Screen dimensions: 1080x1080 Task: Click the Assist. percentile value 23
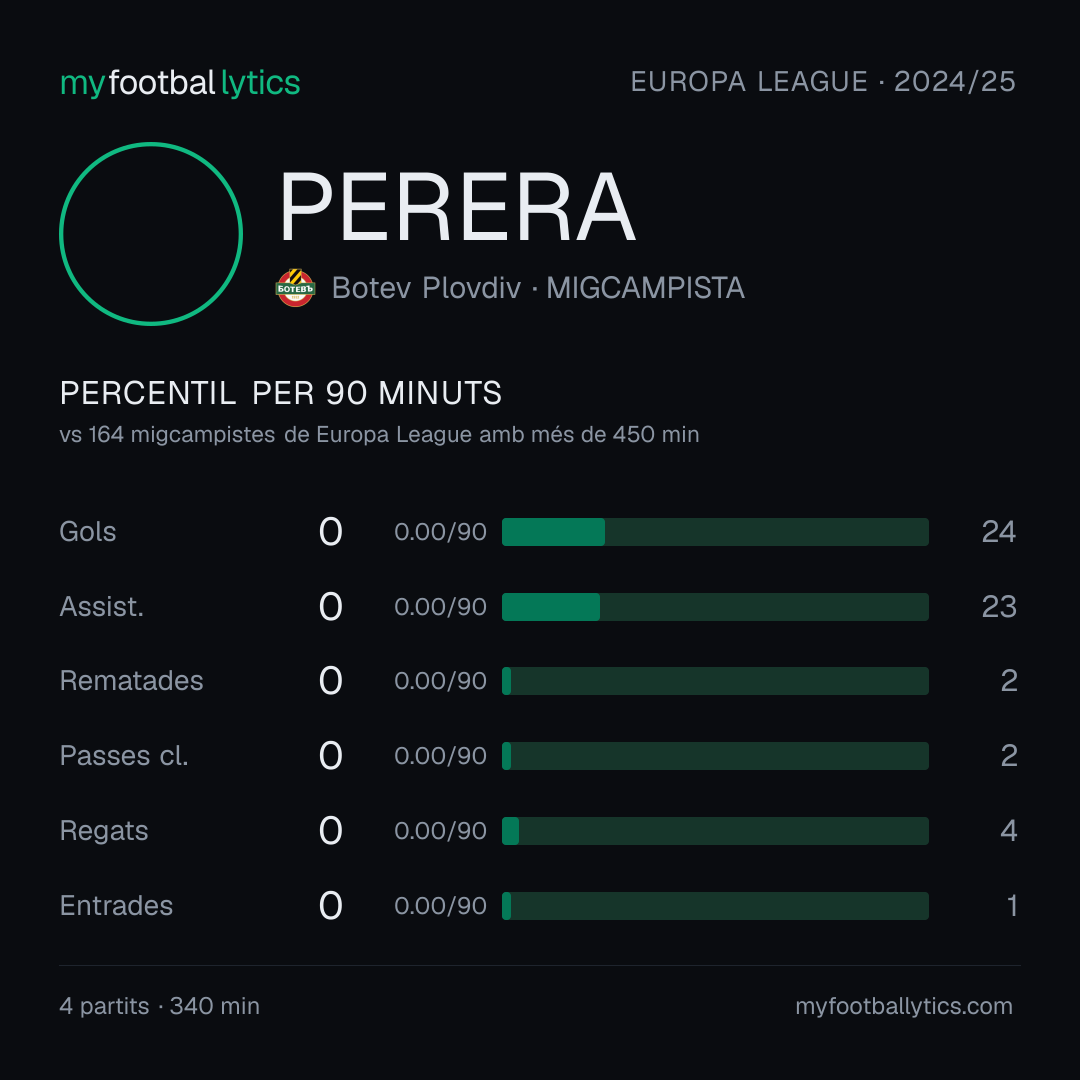tap(999, 607)
